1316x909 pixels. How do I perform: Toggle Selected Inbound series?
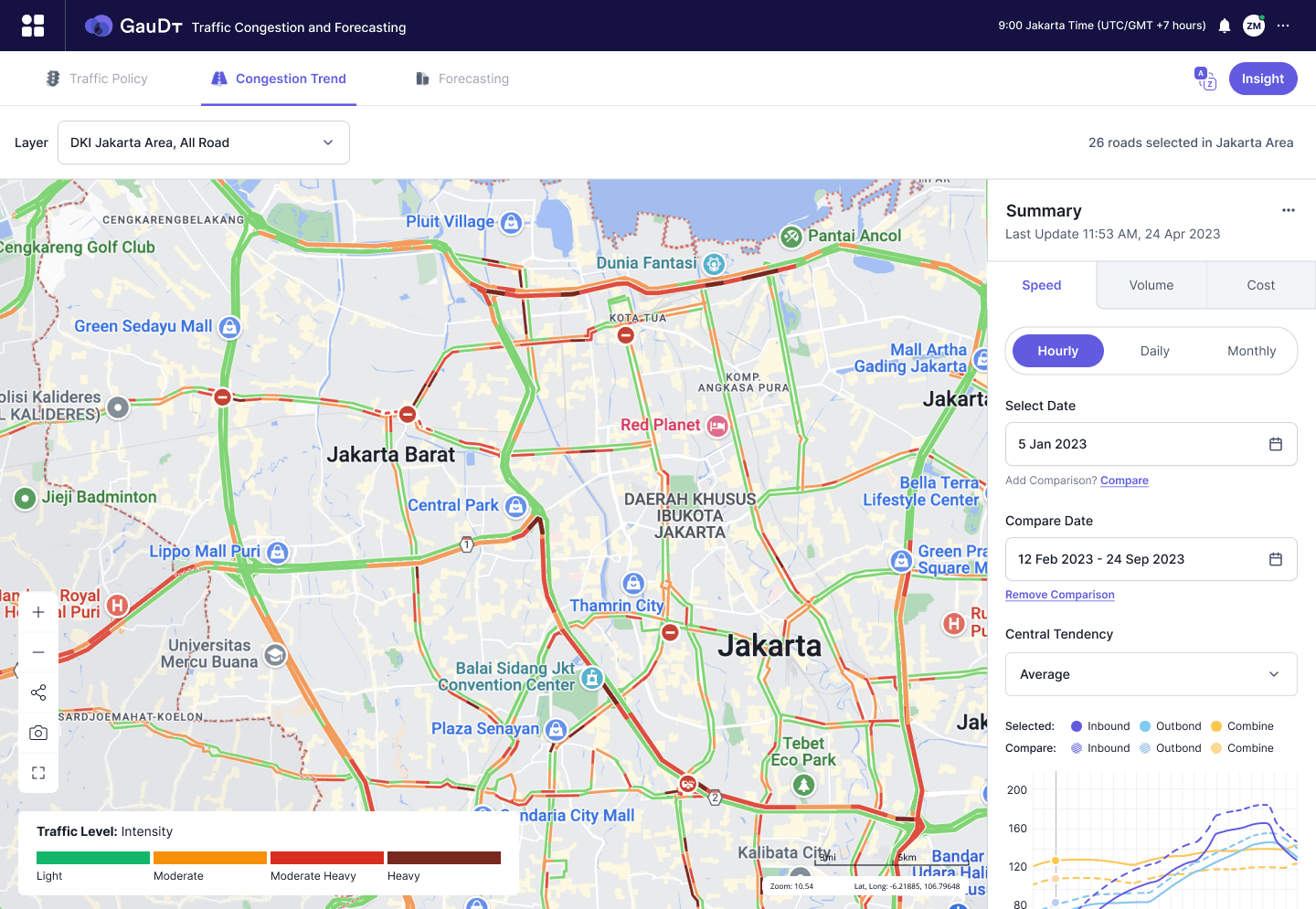click(x=1100, y=726)
